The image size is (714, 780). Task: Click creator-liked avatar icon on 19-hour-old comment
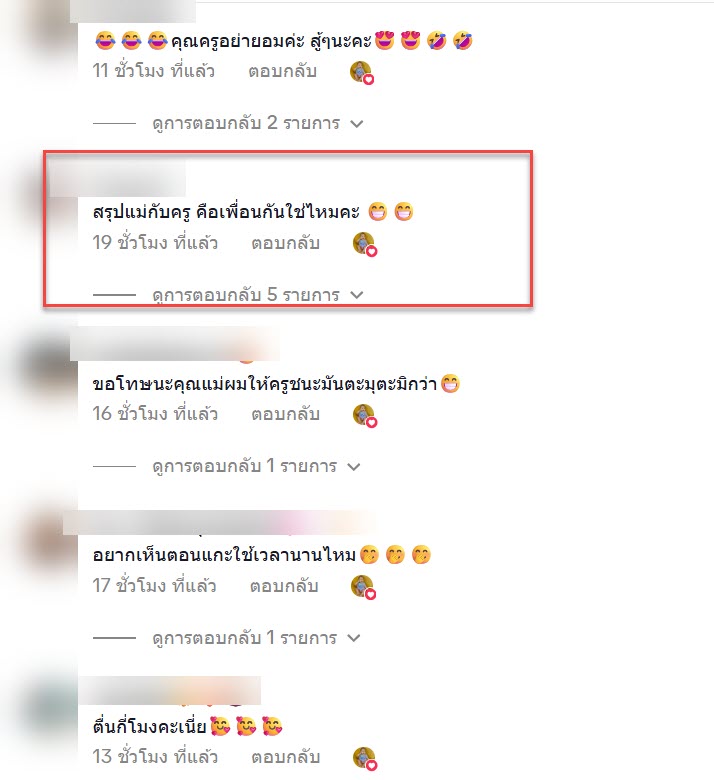365,244
